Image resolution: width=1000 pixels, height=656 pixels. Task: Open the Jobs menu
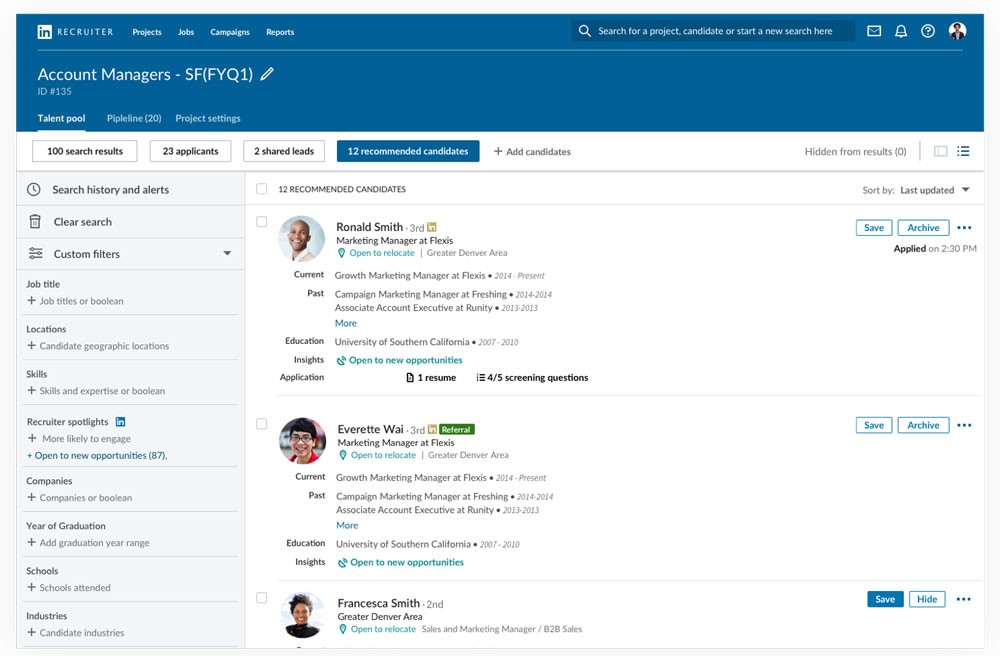coord(186,32)
